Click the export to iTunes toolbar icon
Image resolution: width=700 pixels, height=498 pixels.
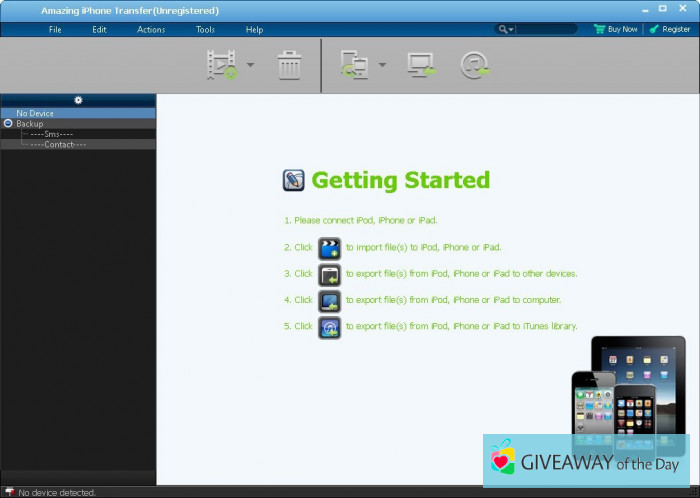click(474, 65)
